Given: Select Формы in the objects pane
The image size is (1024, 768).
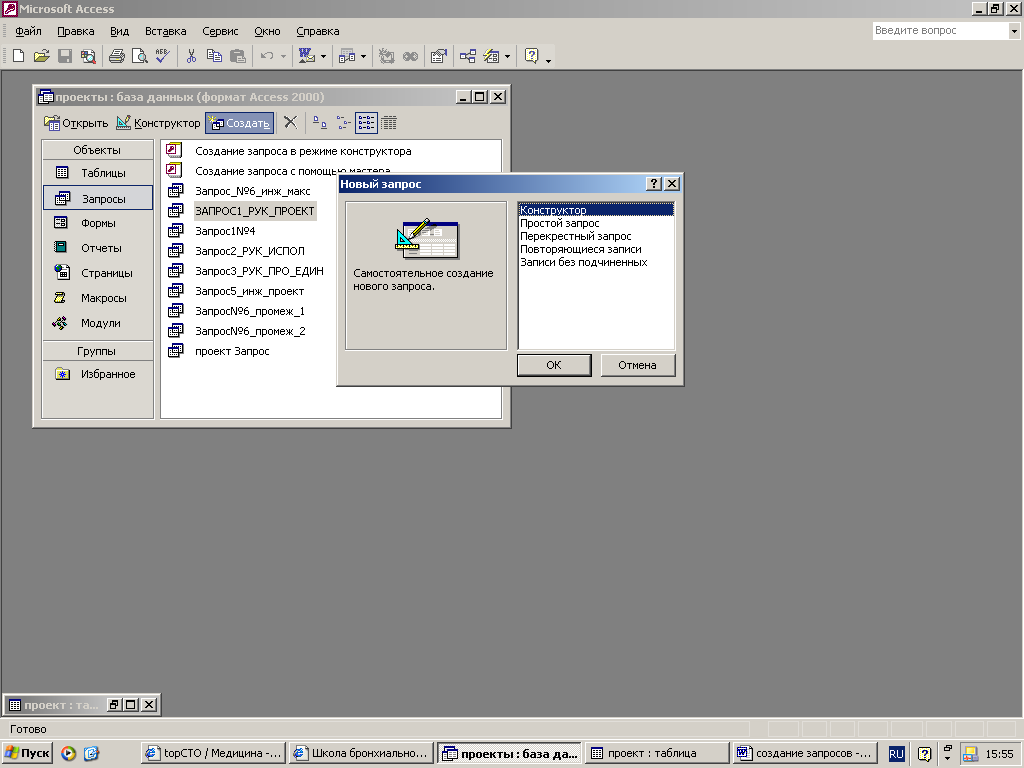Looking at the screenshot, I should point(98,223).
